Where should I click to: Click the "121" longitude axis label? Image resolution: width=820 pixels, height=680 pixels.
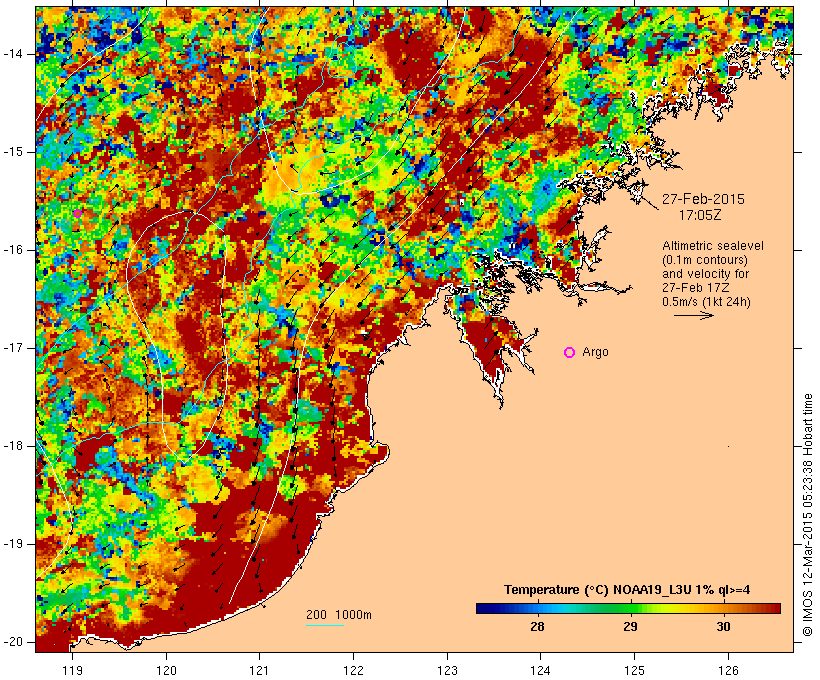click(x=259, y=670)
